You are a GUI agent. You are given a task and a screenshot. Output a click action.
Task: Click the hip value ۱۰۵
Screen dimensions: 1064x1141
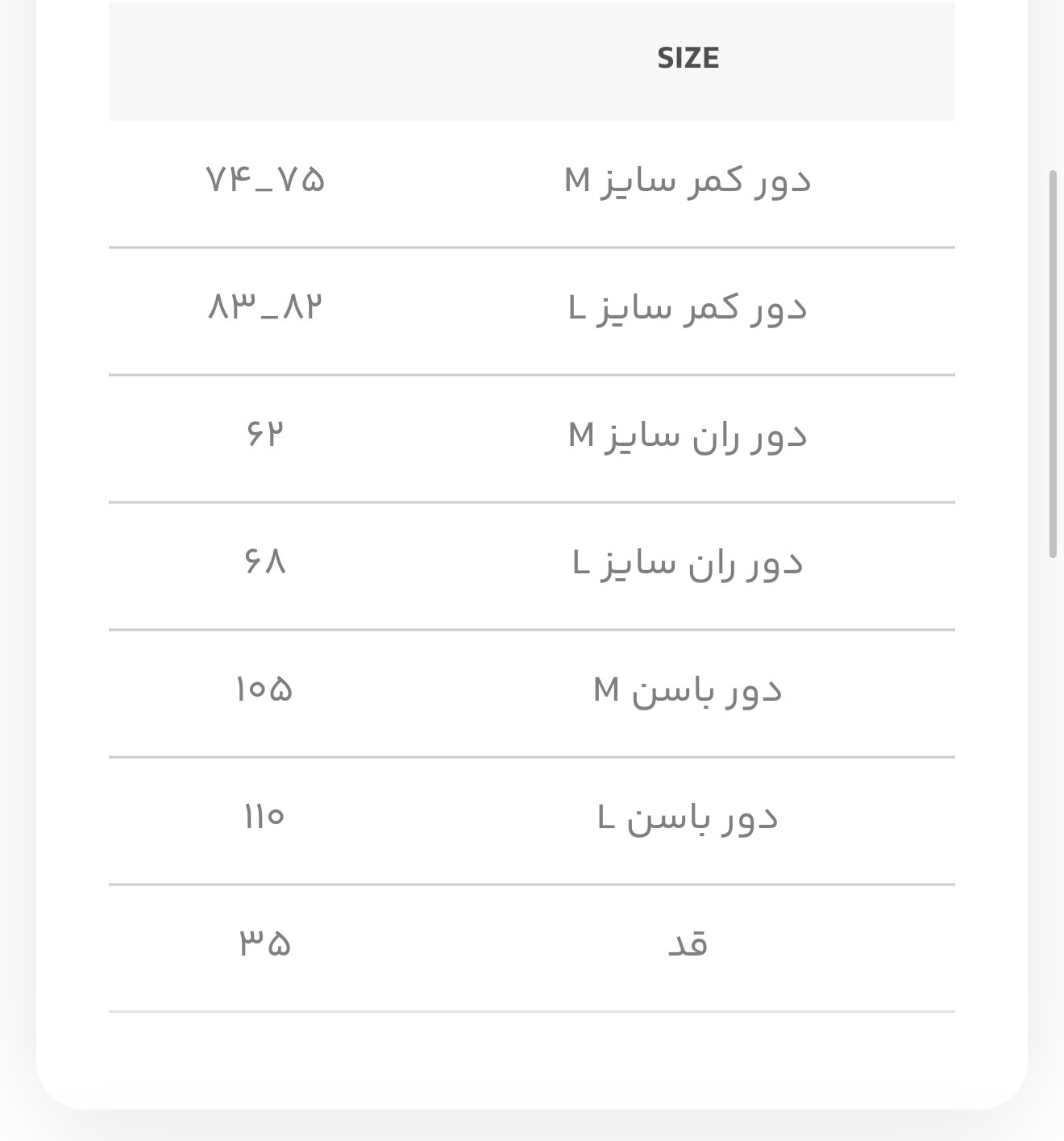point(265,689)
